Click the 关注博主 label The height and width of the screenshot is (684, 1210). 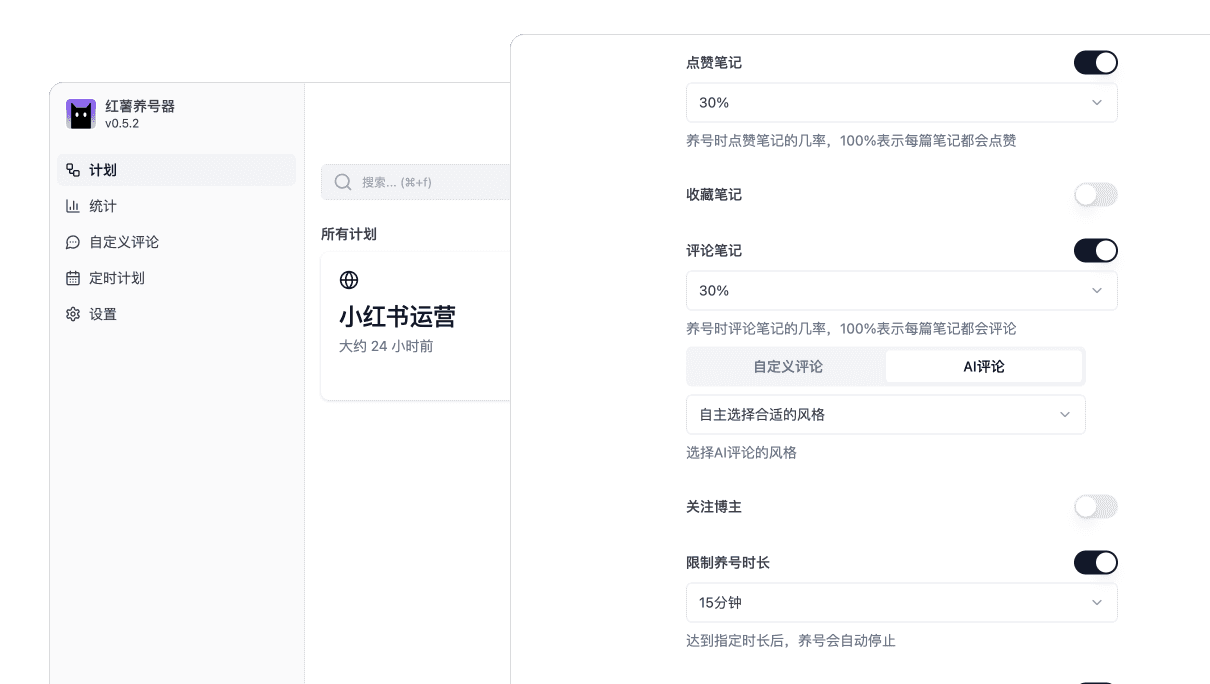714,507
